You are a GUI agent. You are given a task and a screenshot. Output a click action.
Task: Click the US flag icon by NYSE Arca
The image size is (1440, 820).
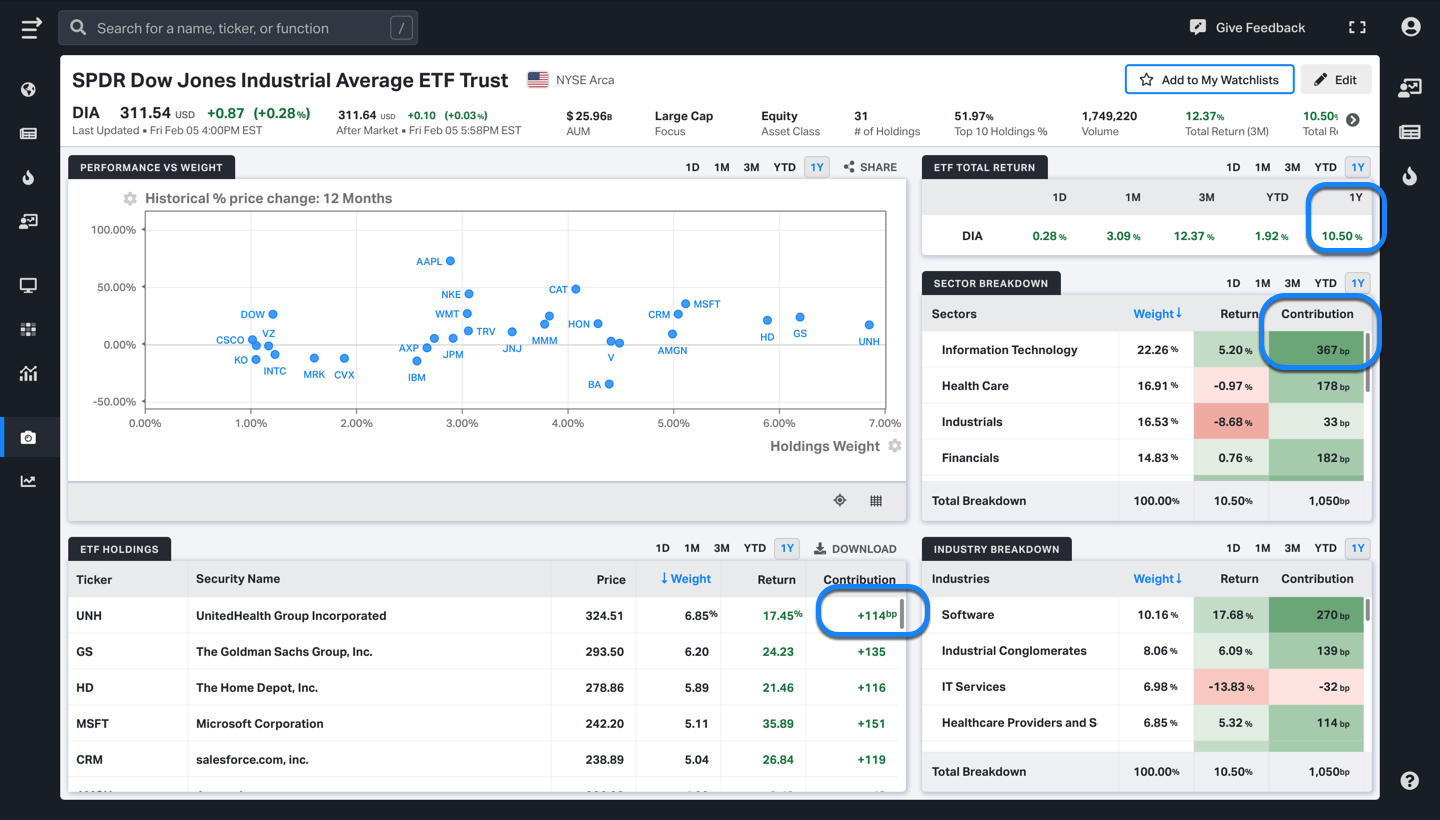click(x=538, y=80)
